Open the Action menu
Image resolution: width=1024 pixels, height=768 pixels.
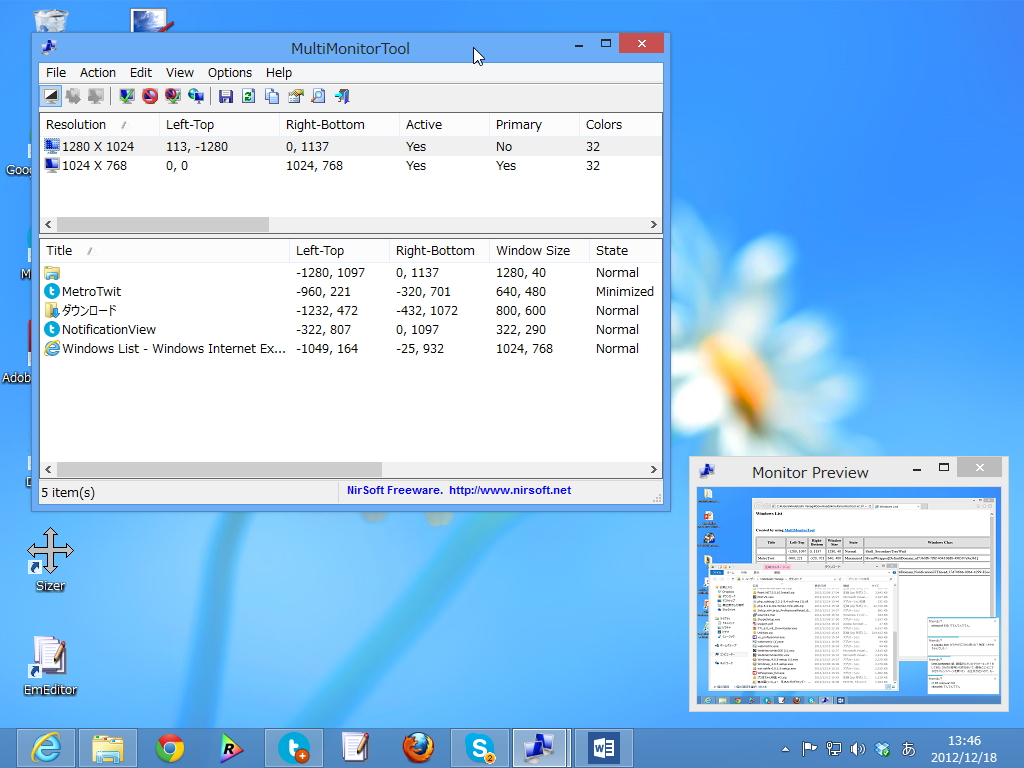tap(98, 72)
